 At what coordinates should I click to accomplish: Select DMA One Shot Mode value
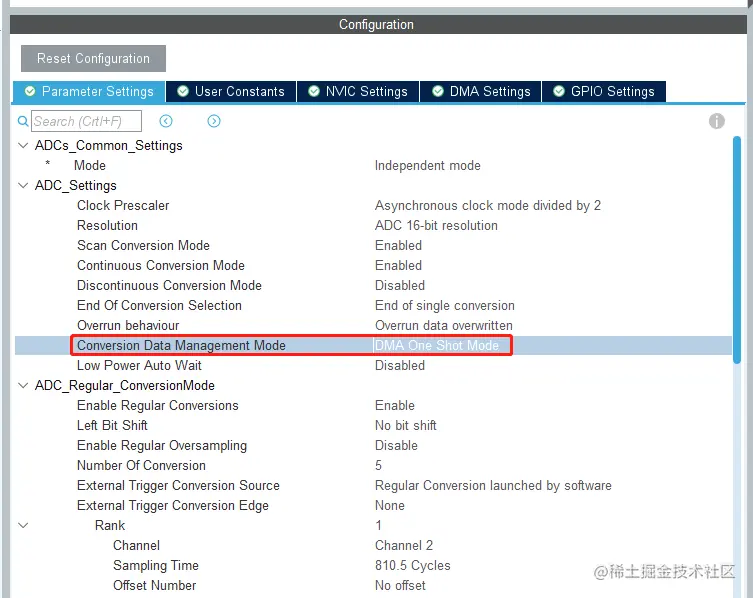coord(437,345)
